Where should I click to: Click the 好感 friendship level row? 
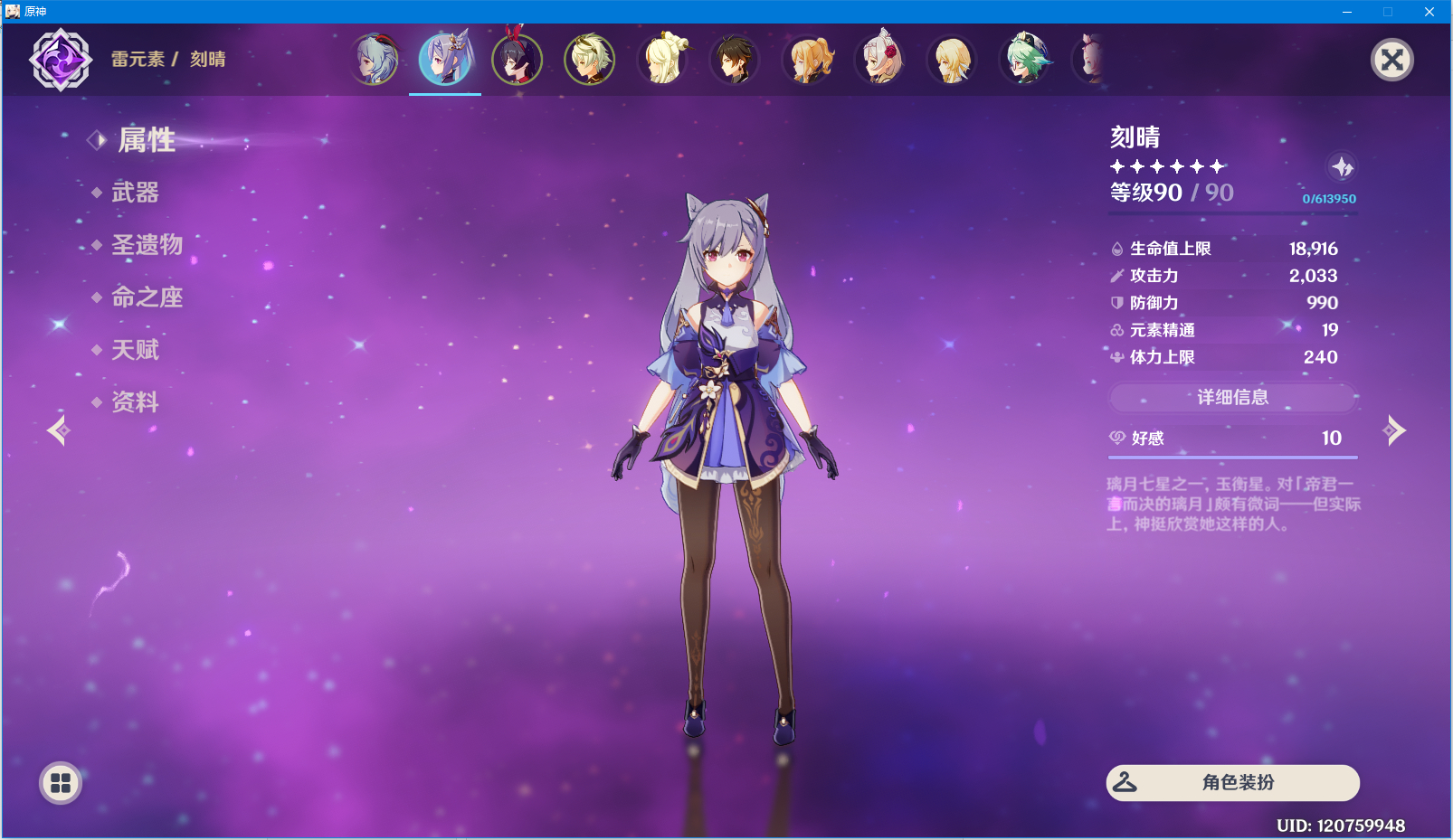[x=1232, y=439]
